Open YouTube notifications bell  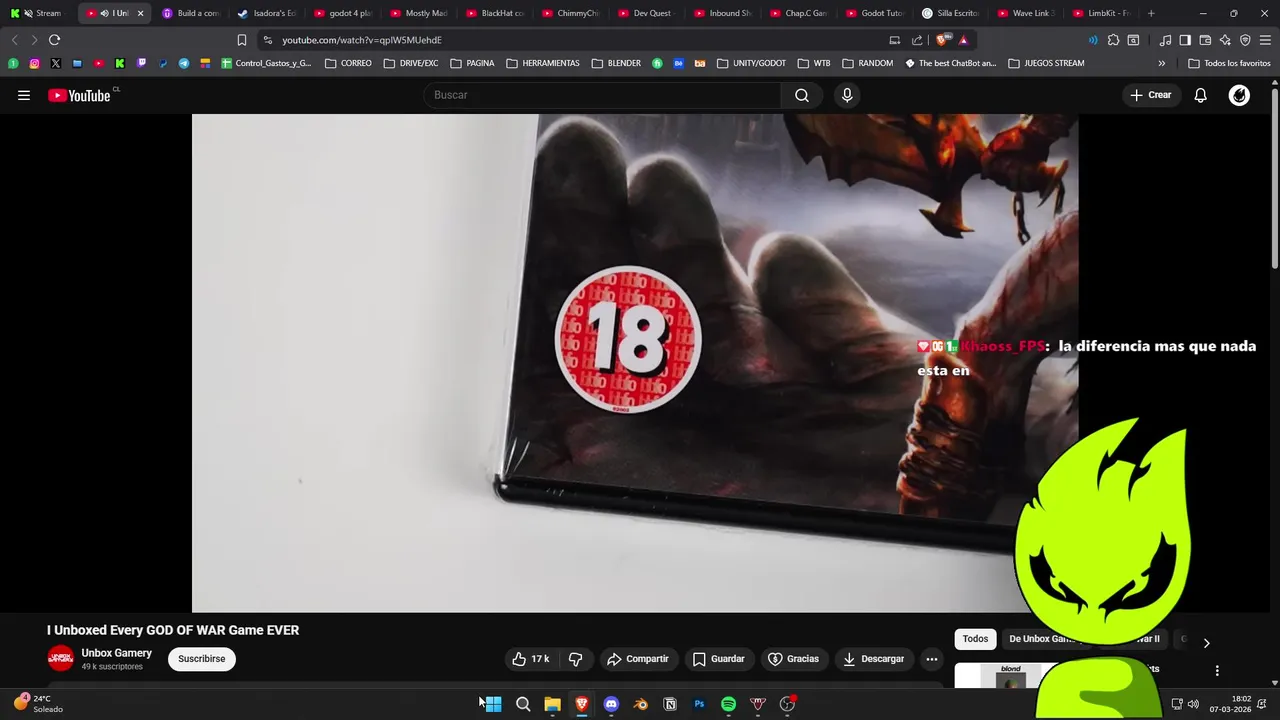point(1200,95)
